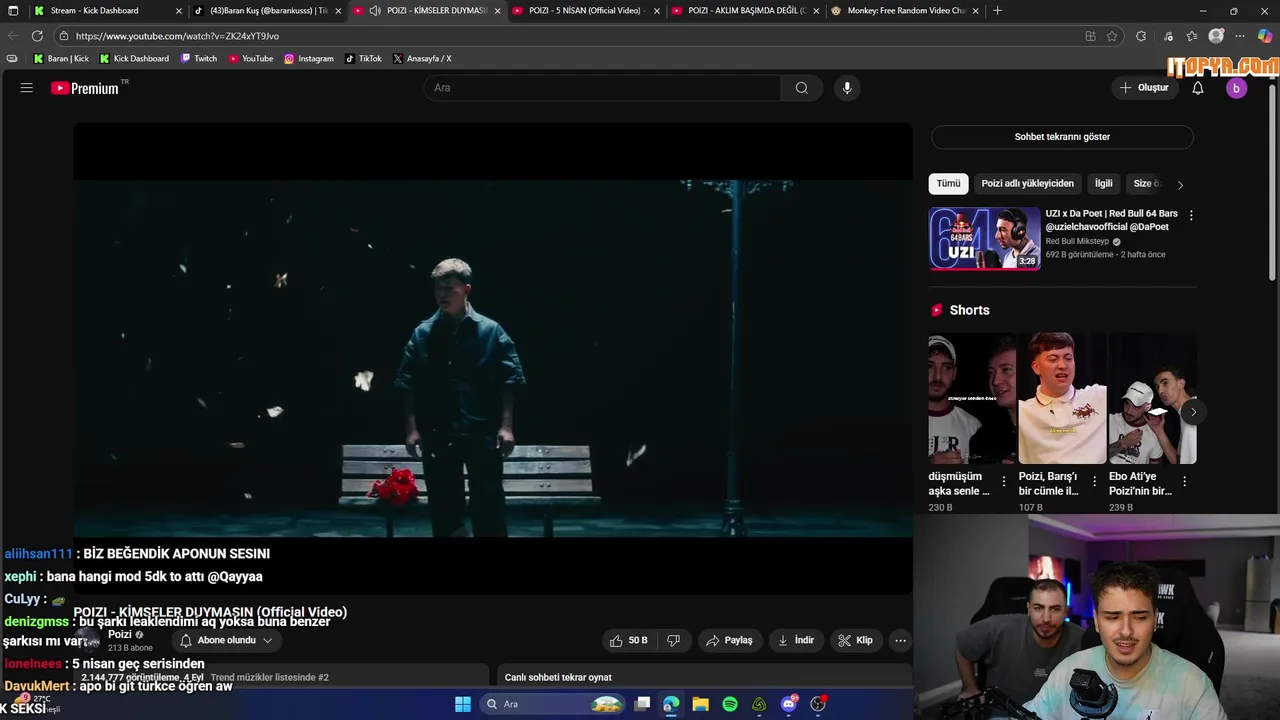Viewport: 1280px width, 720px height.
Task: Open more video actions three dots
Action: [x=900, y=641]
